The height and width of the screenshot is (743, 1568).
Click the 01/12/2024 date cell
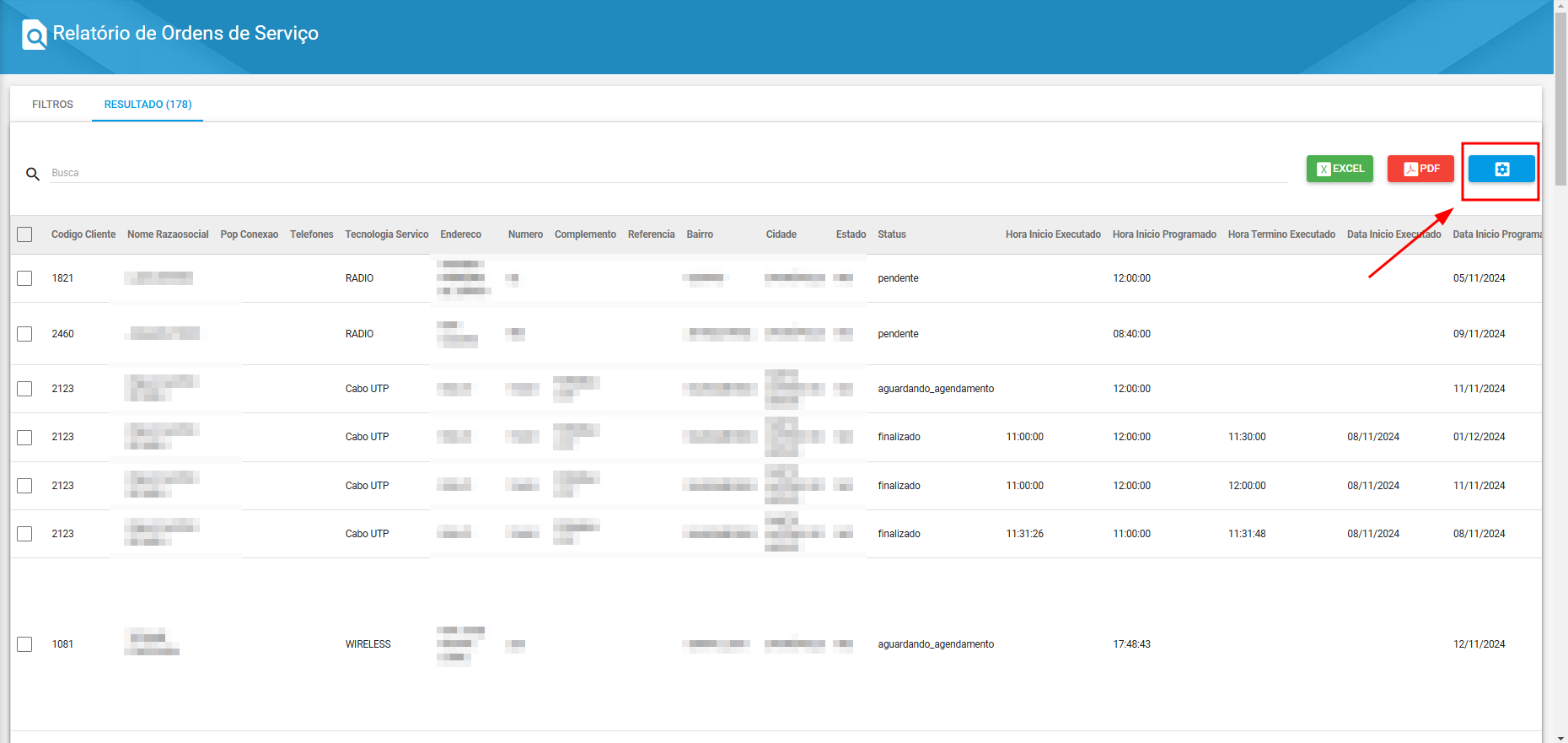(x=1479, y=437)
